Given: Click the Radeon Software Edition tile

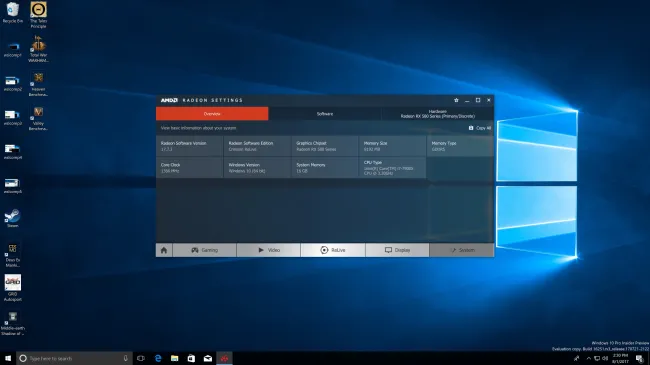Looking at the screenshot, I should 257,146.
